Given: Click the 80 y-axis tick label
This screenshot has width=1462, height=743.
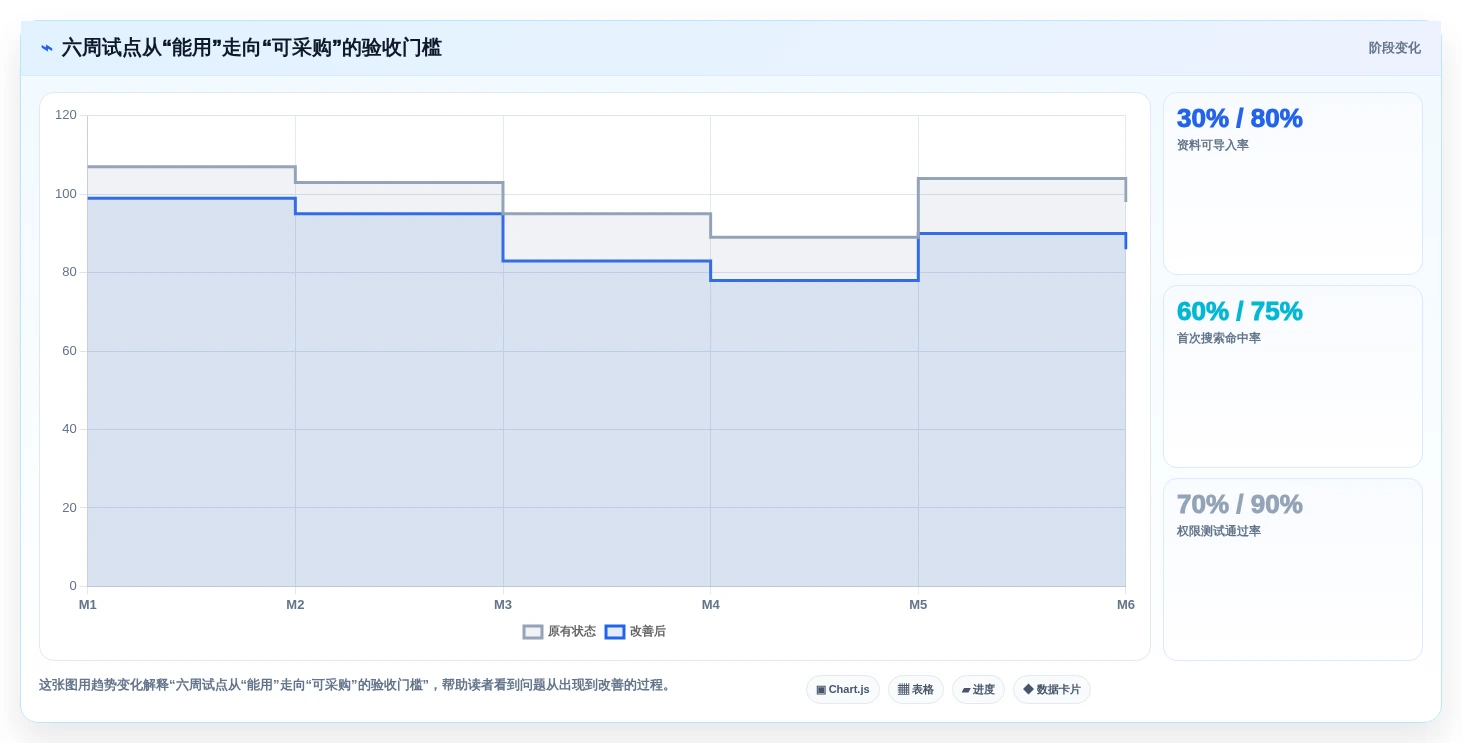Looking at the screenshot, I should (x=69, y=272).
